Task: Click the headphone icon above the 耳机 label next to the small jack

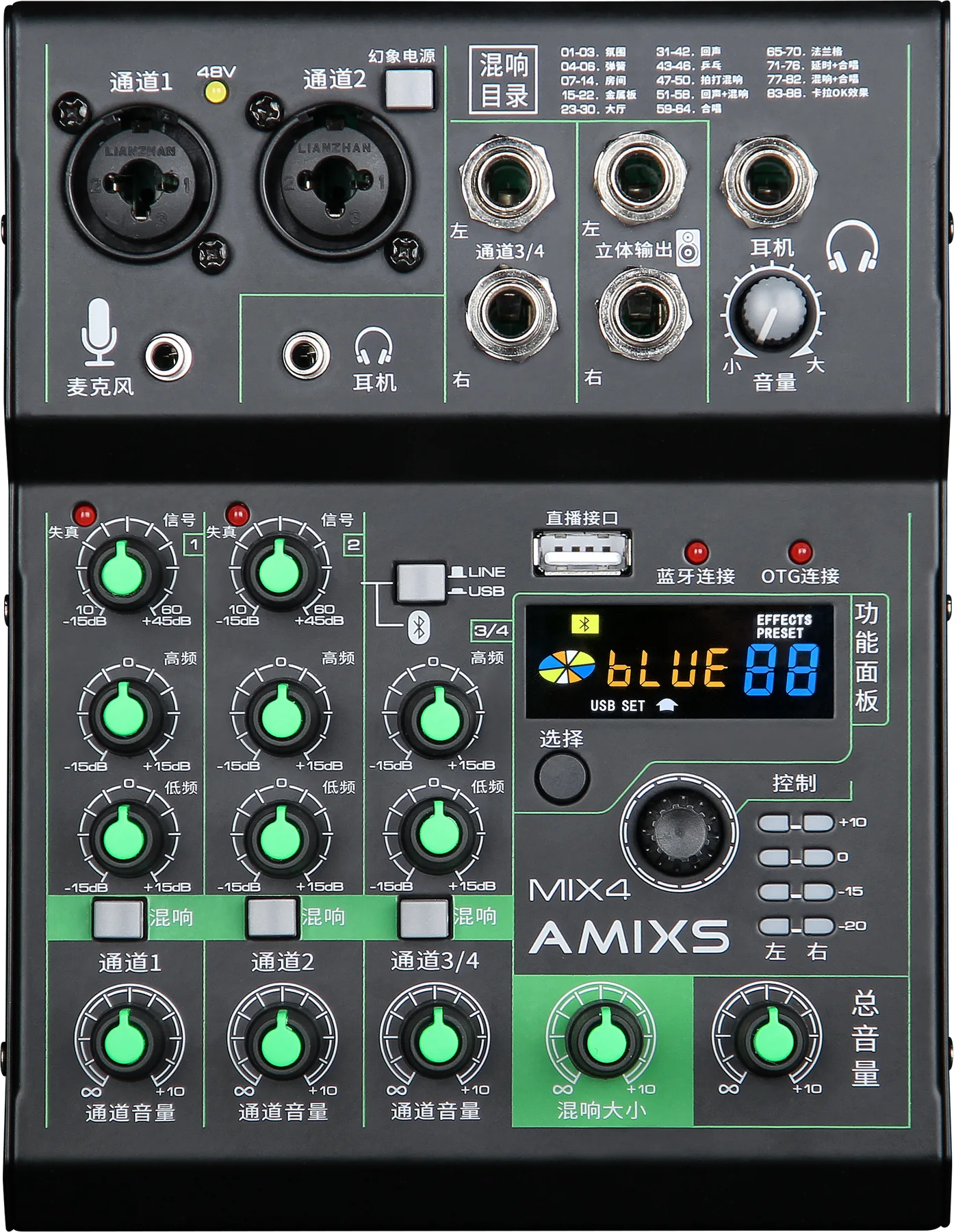Action: [374, 346]
